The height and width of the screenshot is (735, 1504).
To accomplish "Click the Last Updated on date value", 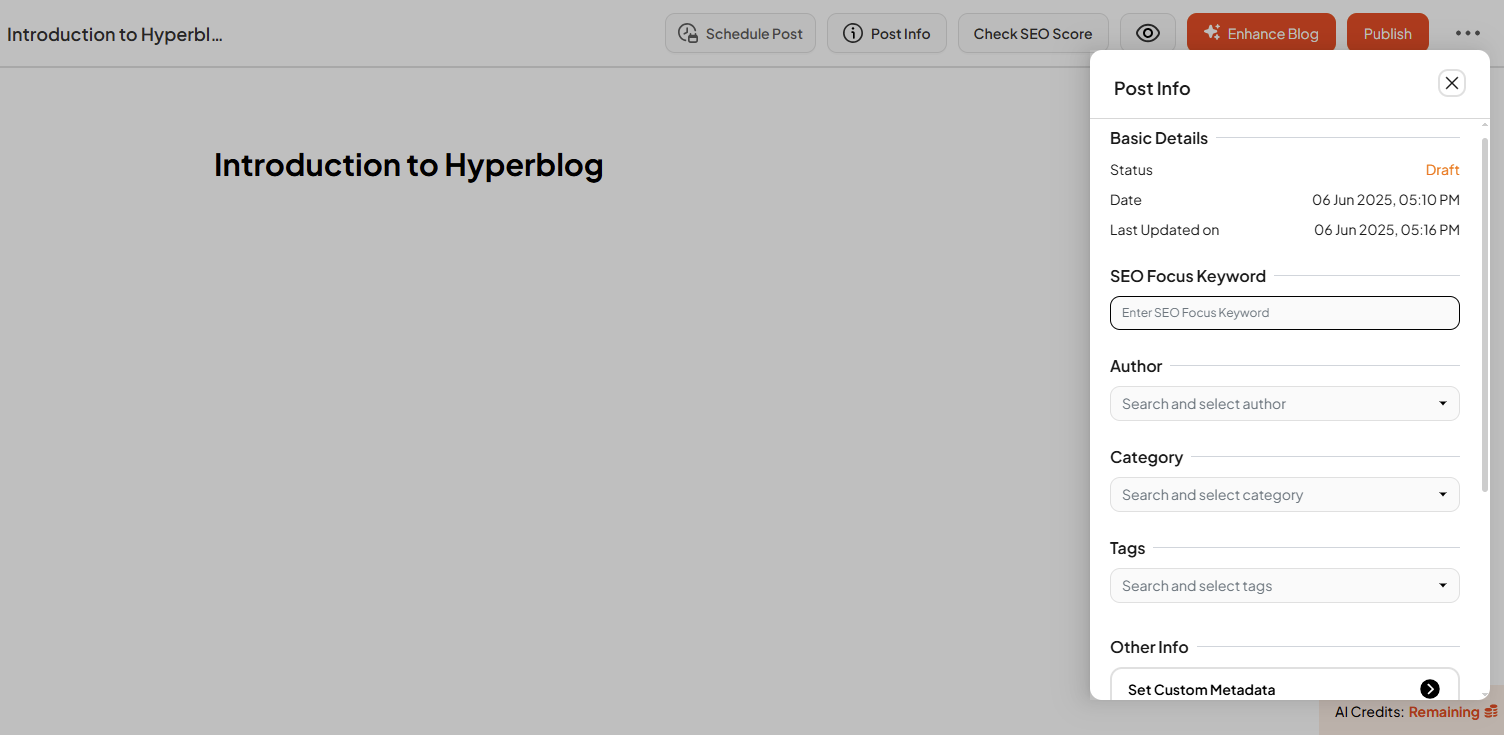I will point(1387,230).
